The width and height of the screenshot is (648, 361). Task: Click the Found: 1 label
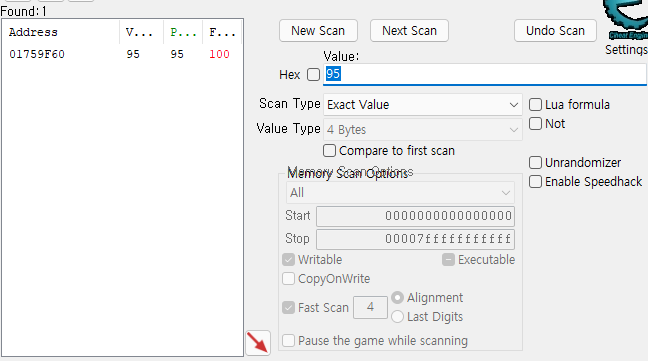click(24, 11)
